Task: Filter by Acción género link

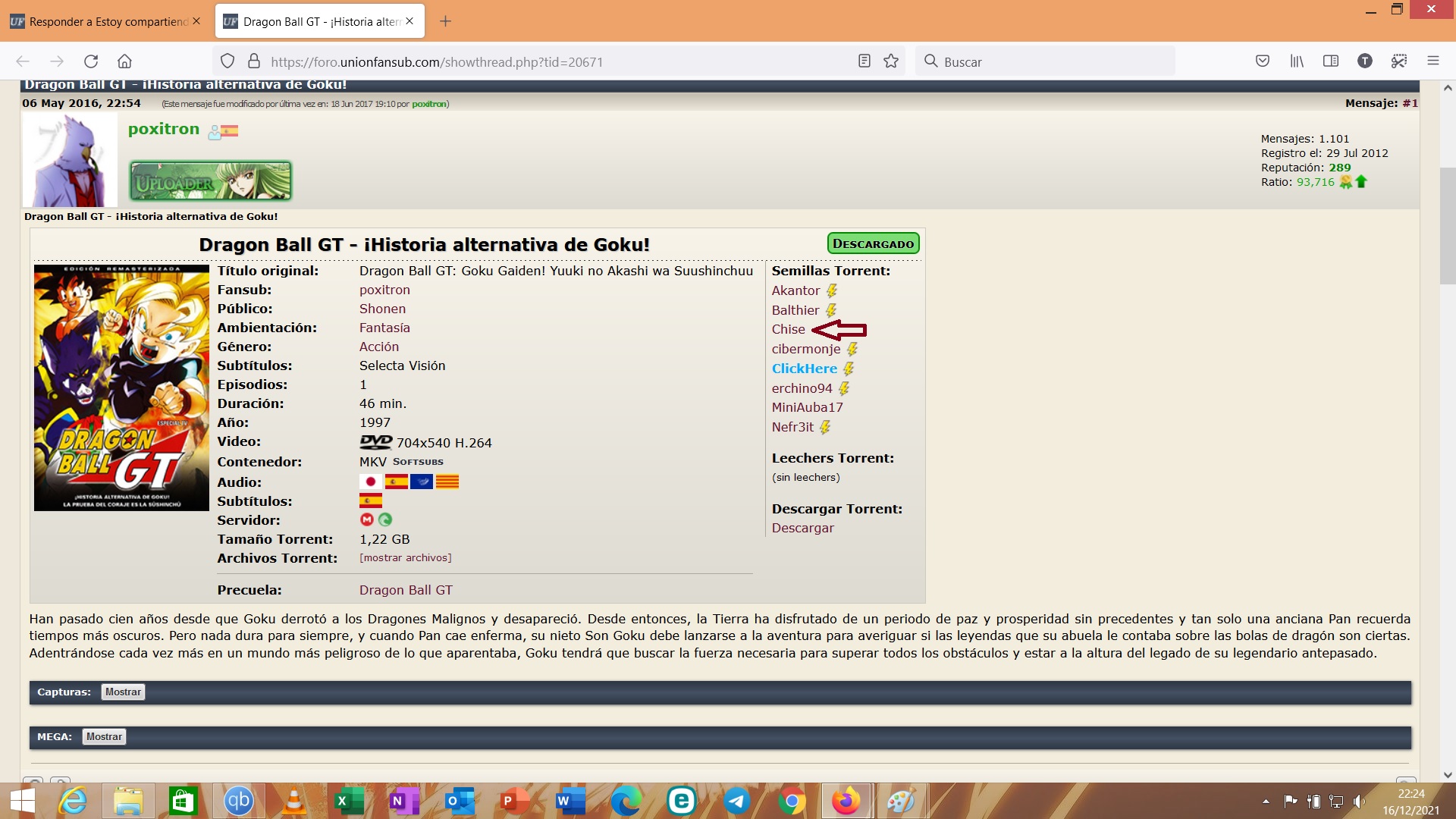Action: pos(379,347)
